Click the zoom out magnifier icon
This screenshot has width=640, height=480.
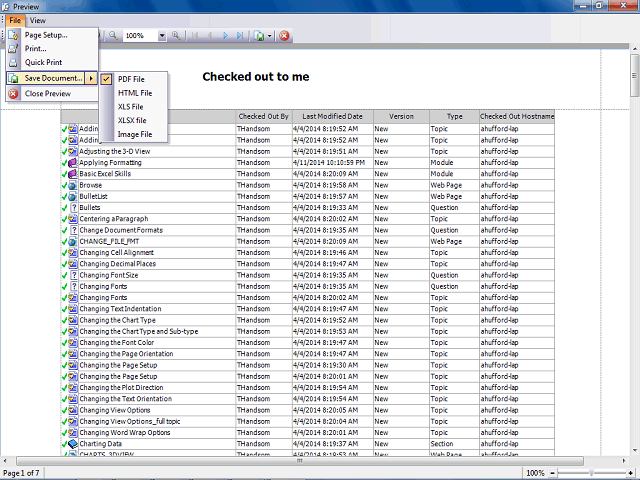tap(113, 36)
